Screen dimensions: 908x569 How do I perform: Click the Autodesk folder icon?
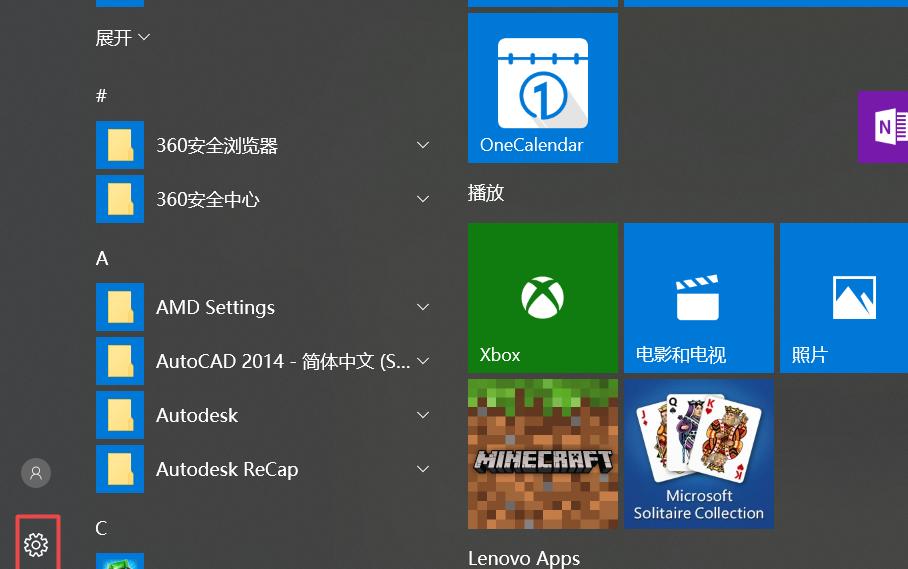[x=120, y=414]
